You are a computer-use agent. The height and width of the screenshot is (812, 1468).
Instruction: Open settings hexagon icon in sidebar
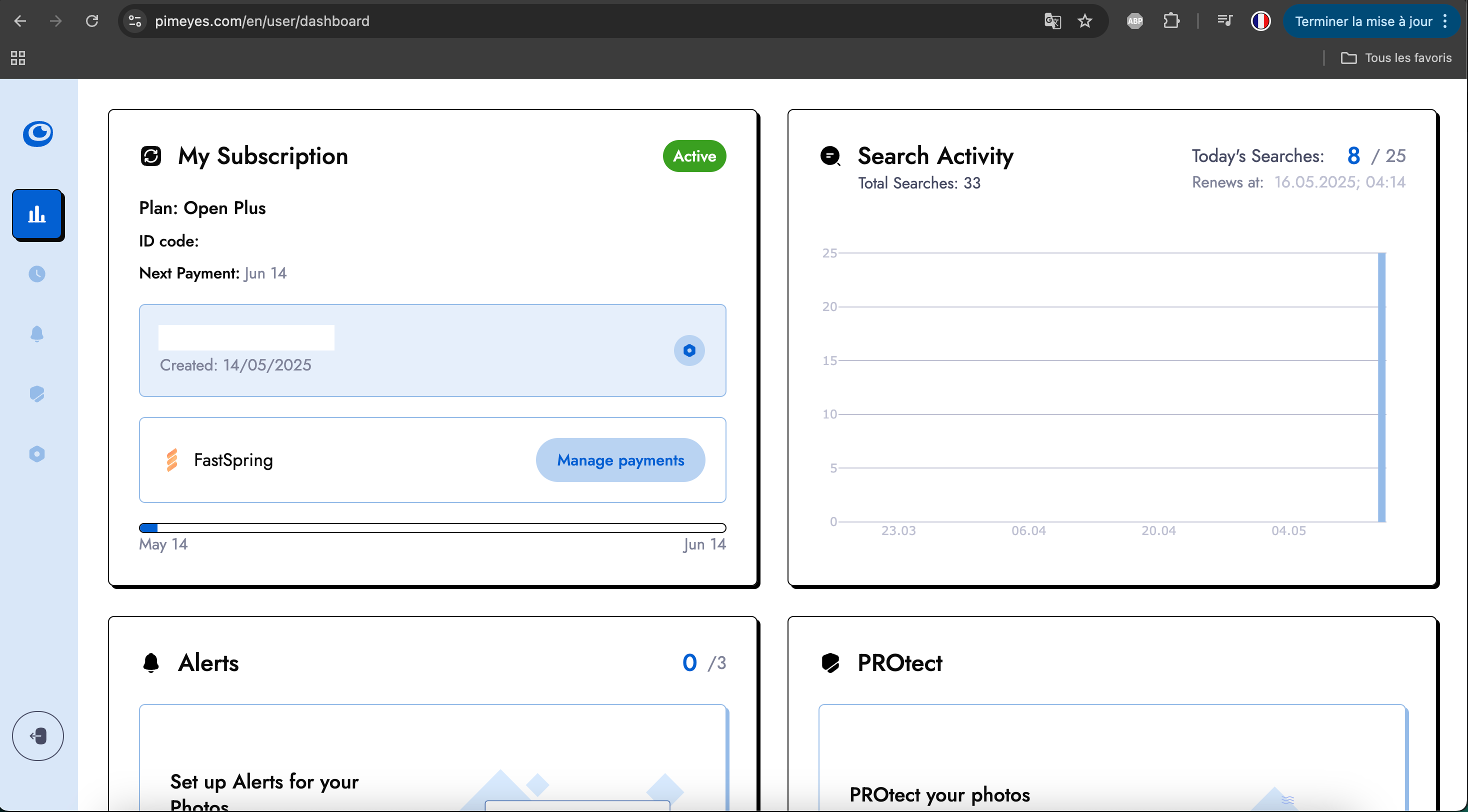(37, 453)
